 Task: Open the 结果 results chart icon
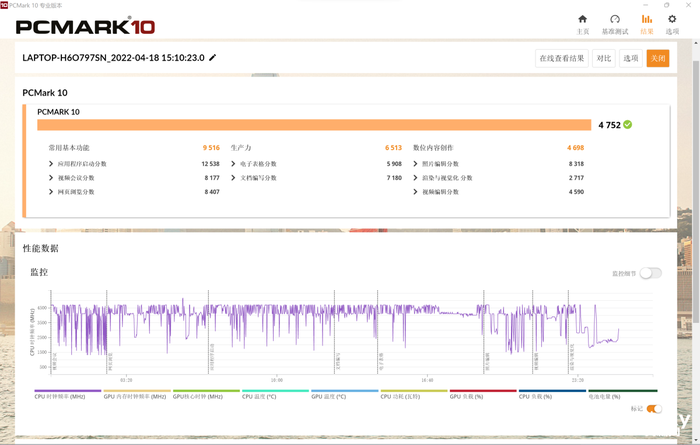tap(647, 19)
